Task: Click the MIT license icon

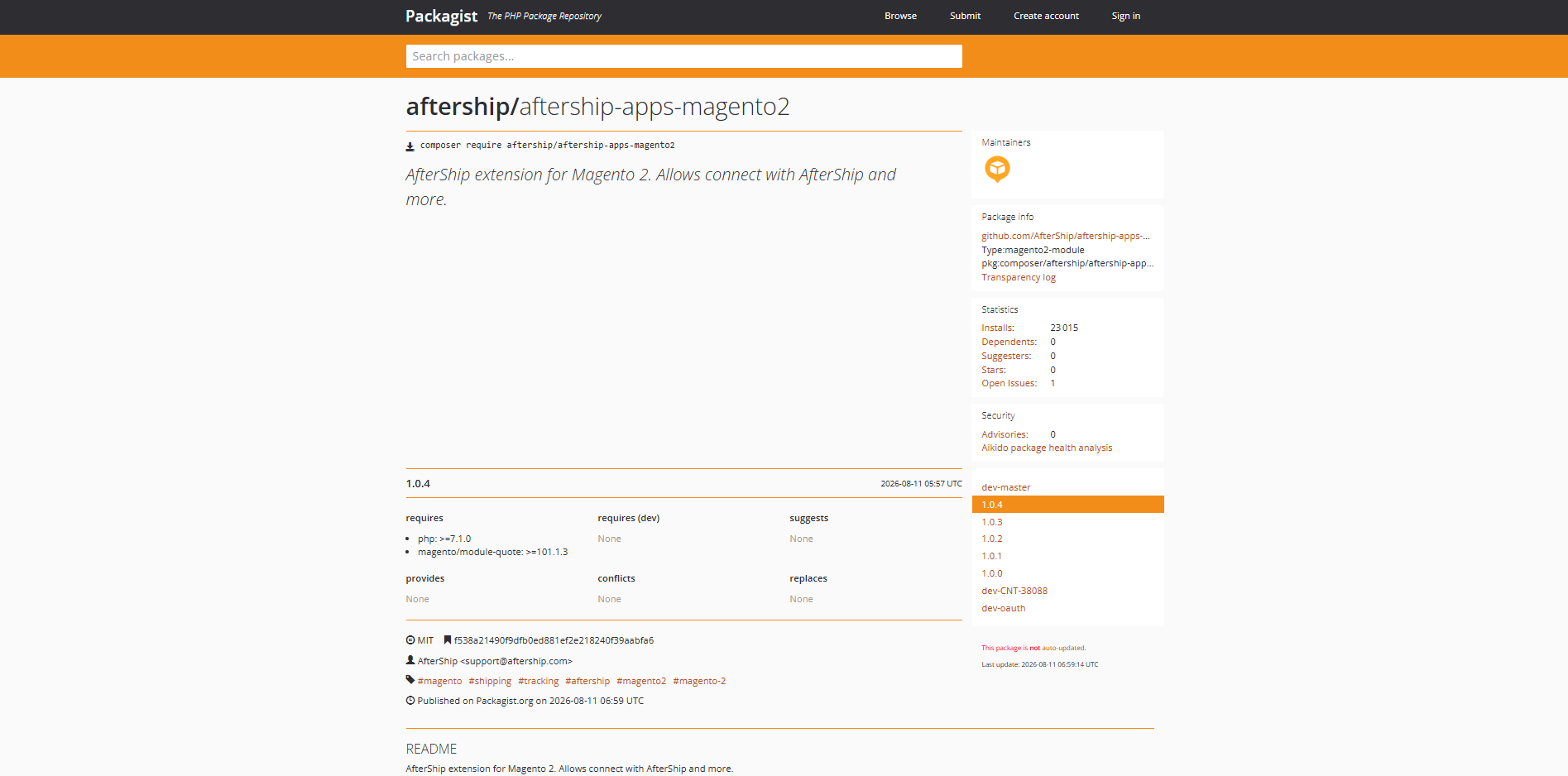Action: (410, 640)
